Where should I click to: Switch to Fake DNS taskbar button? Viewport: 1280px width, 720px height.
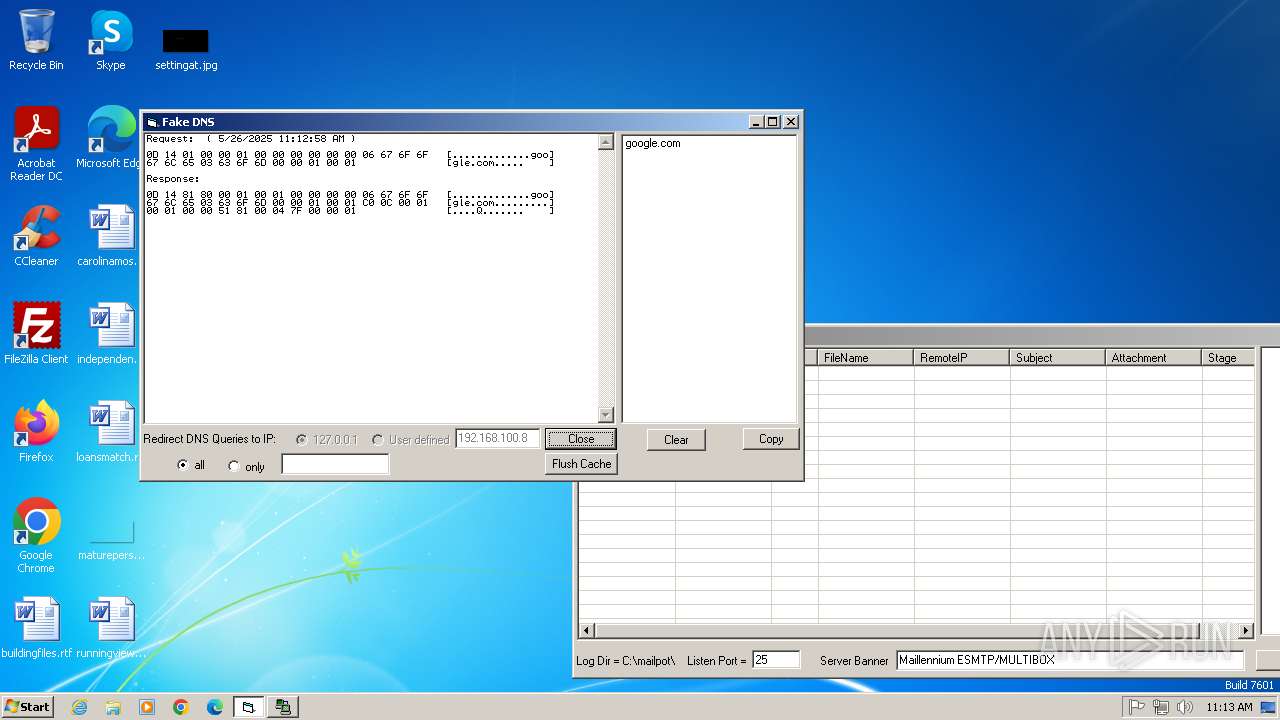pyautogui.click(x=249, y=707)
